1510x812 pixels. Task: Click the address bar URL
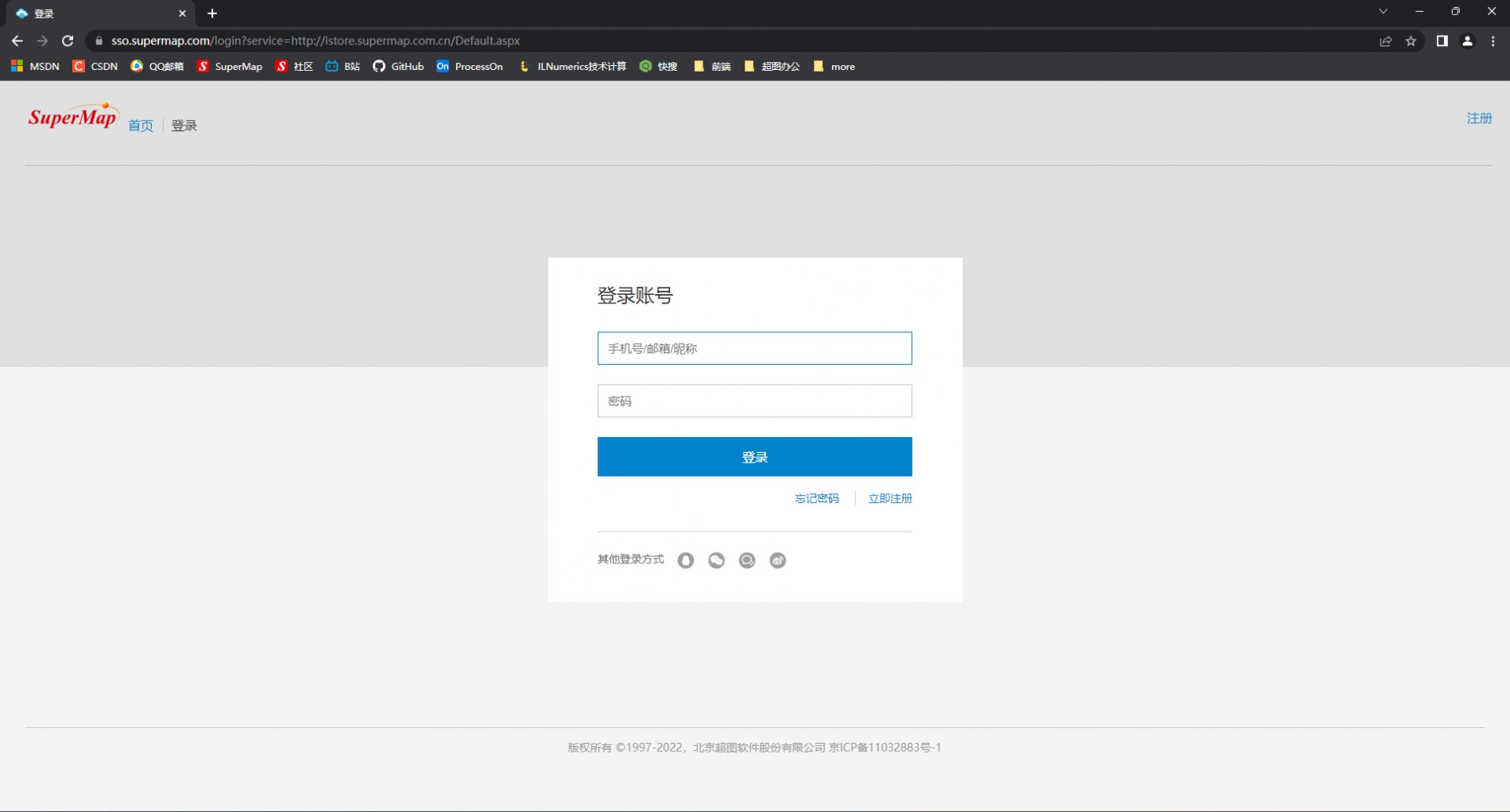click(x=316, y=41)
